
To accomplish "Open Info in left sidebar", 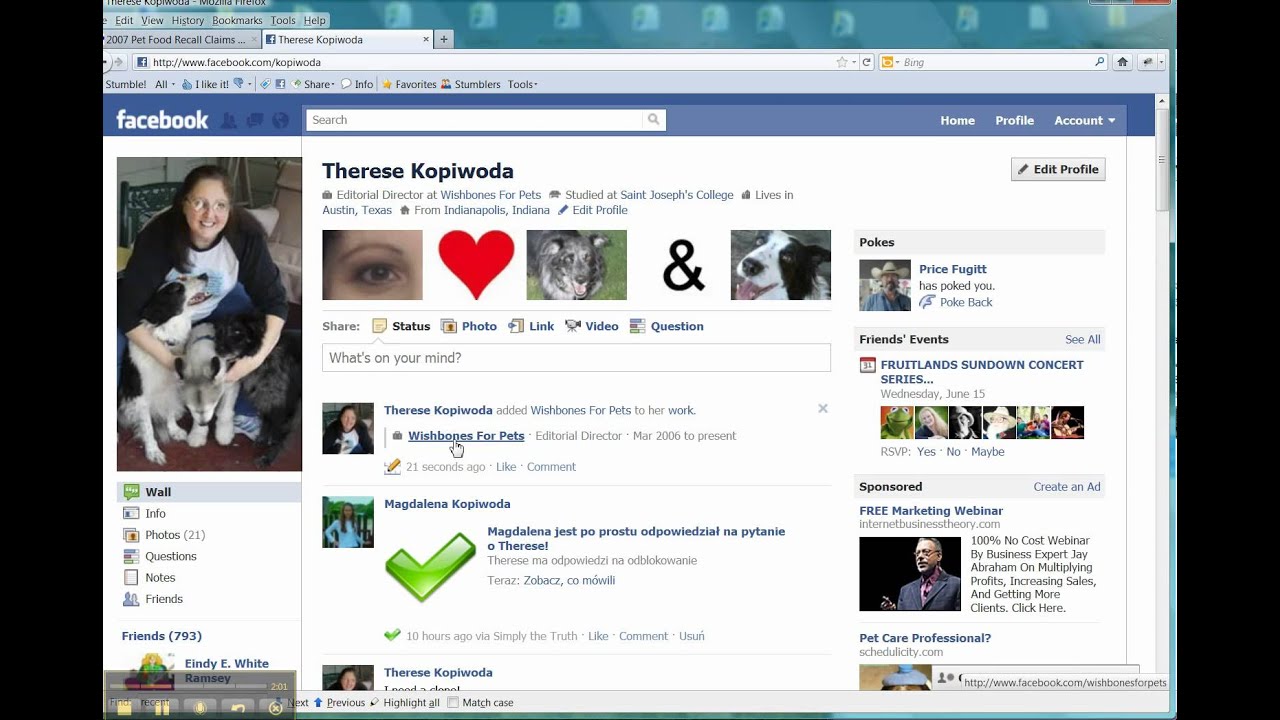I will [155, 513].
